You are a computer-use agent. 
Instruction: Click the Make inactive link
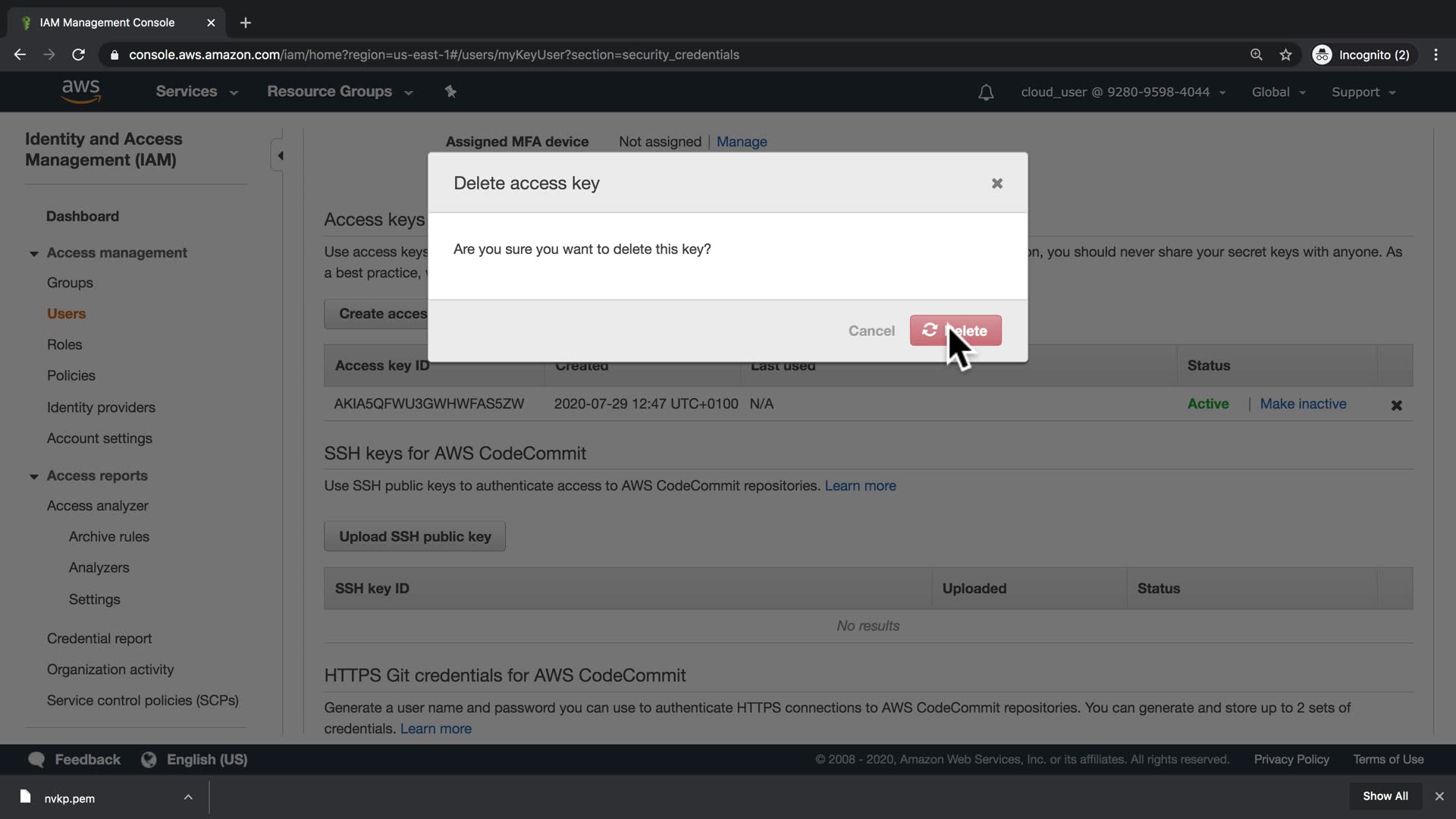click(x=1302, y=404)
